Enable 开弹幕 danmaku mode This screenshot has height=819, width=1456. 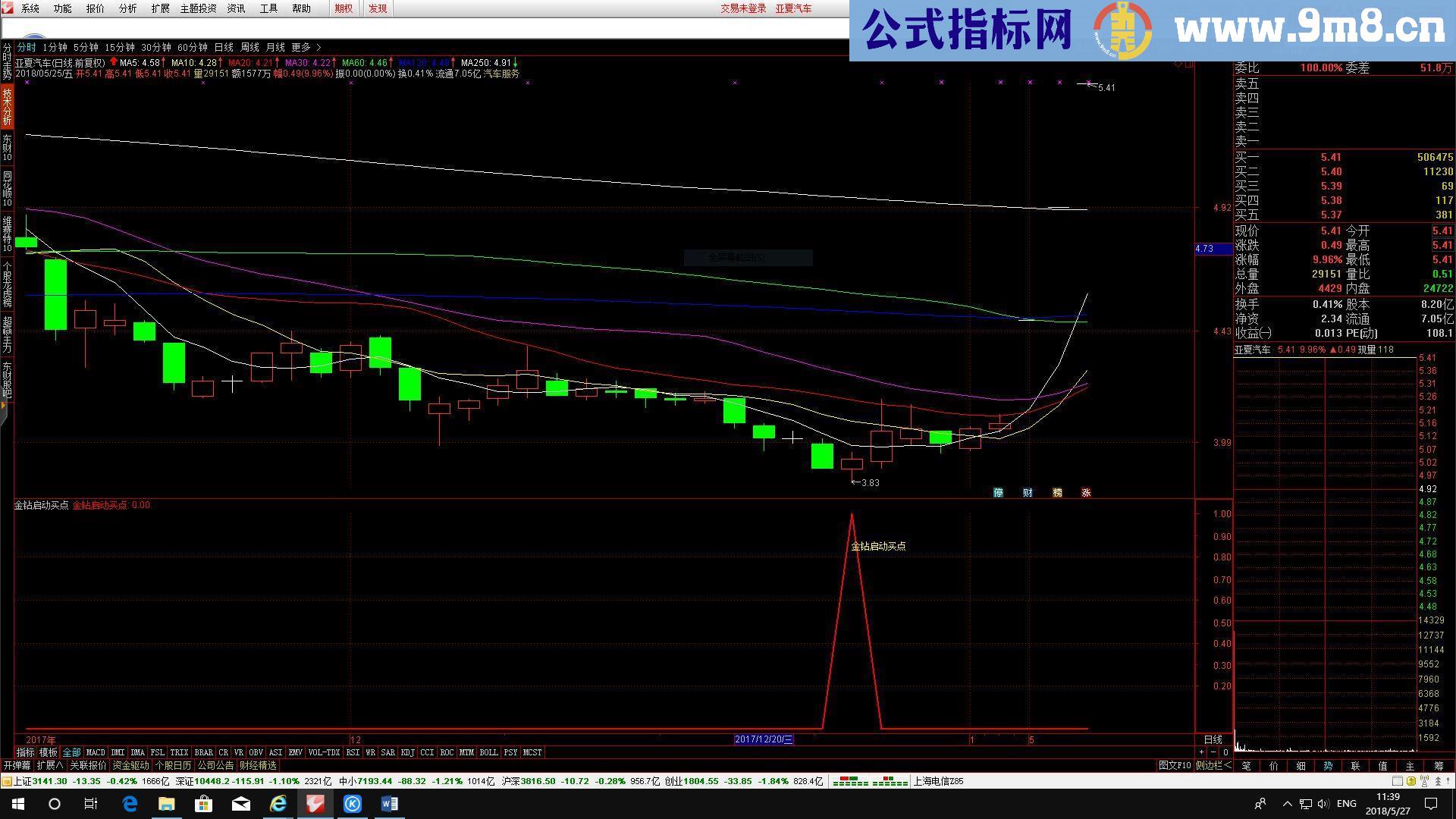(x=17, y=765)
